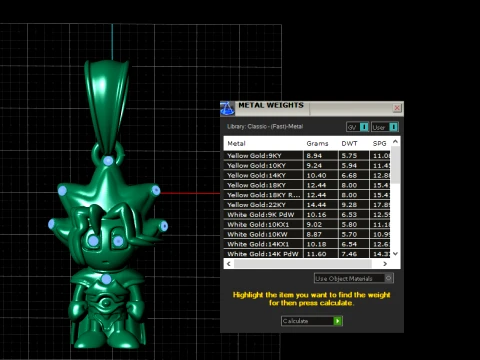Screen dimensions: 480x360
Task: Click the horizontal scrollbar track
Action: 303,264
